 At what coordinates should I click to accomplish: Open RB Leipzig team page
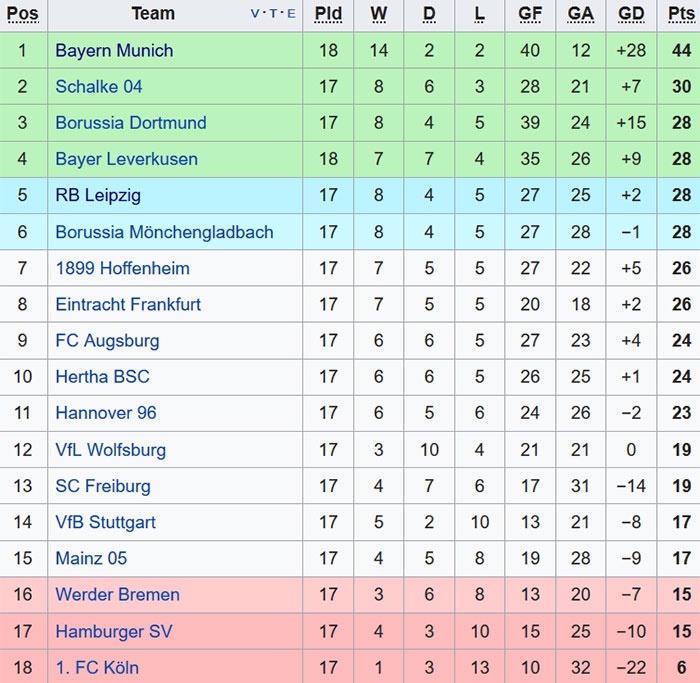98,195
